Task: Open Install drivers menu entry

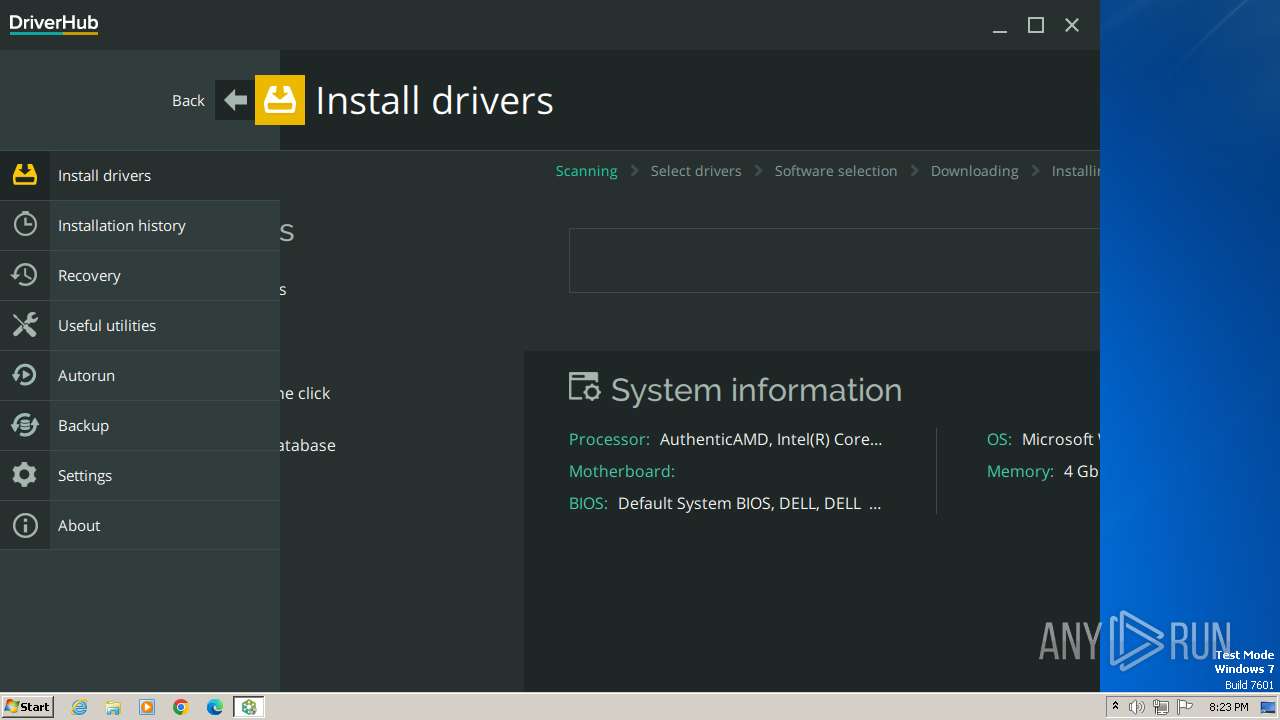Action: [x=140, y=175]
